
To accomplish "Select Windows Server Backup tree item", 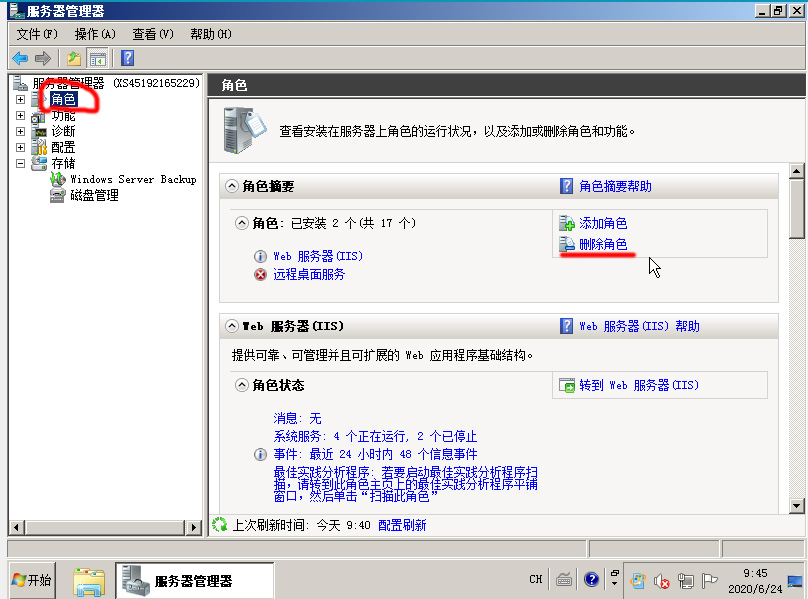I will (x=133, y=179).
